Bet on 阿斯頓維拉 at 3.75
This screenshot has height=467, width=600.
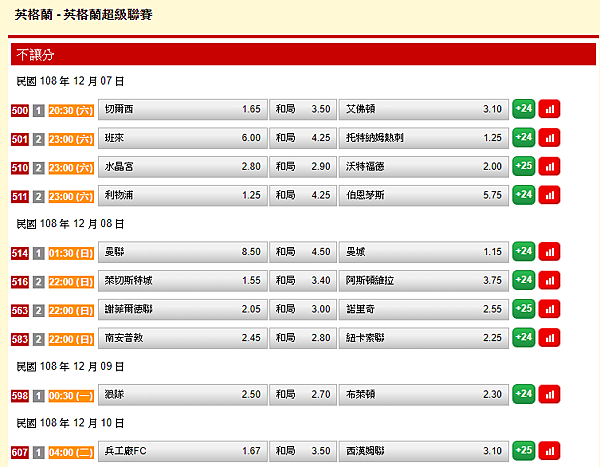(424, 281)
